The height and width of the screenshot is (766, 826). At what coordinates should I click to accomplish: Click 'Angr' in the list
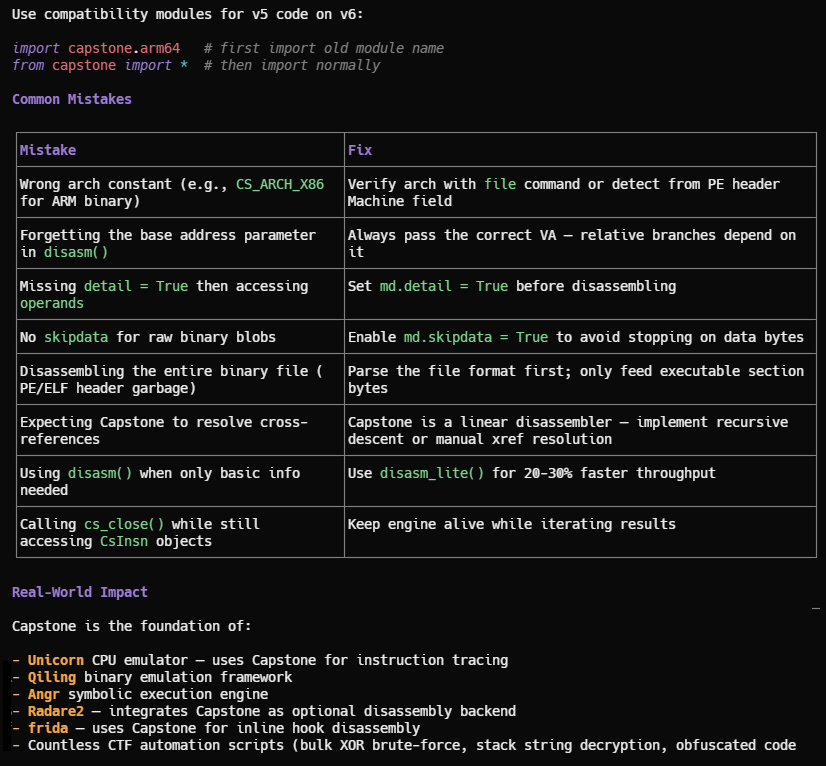44,694
